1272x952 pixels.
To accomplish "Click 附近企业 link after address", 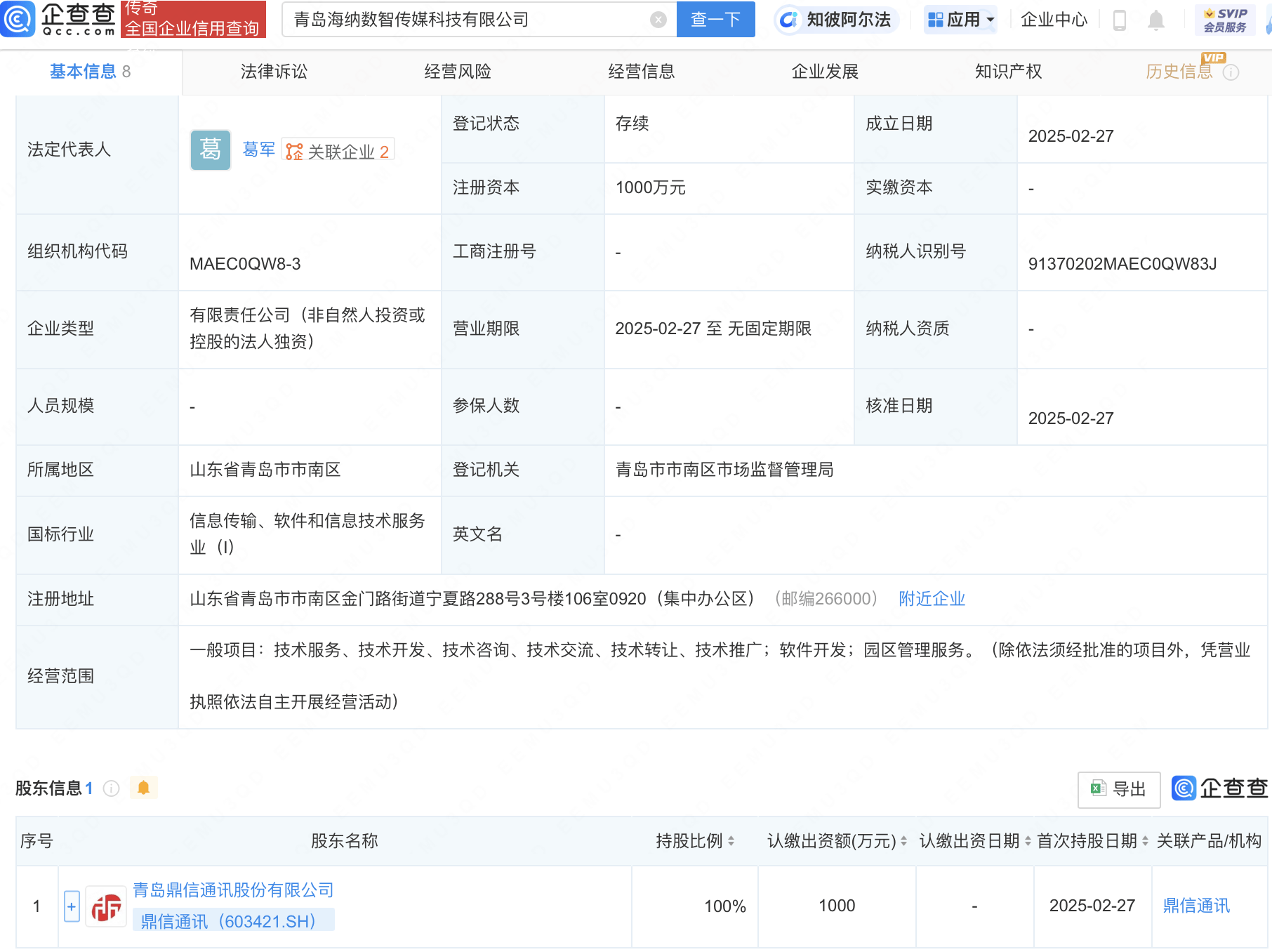I will point(932,599).
